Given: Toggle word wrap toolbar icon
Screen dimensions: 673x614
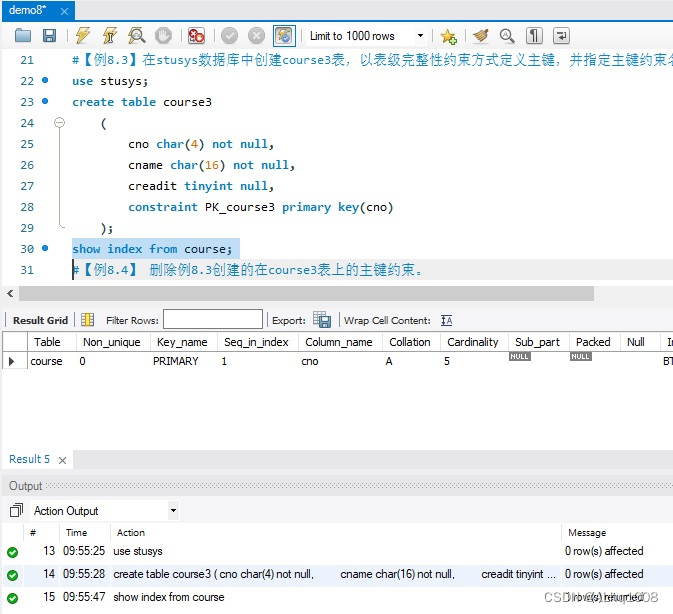Looking at the screenshot, I should [x=561, y=36].
